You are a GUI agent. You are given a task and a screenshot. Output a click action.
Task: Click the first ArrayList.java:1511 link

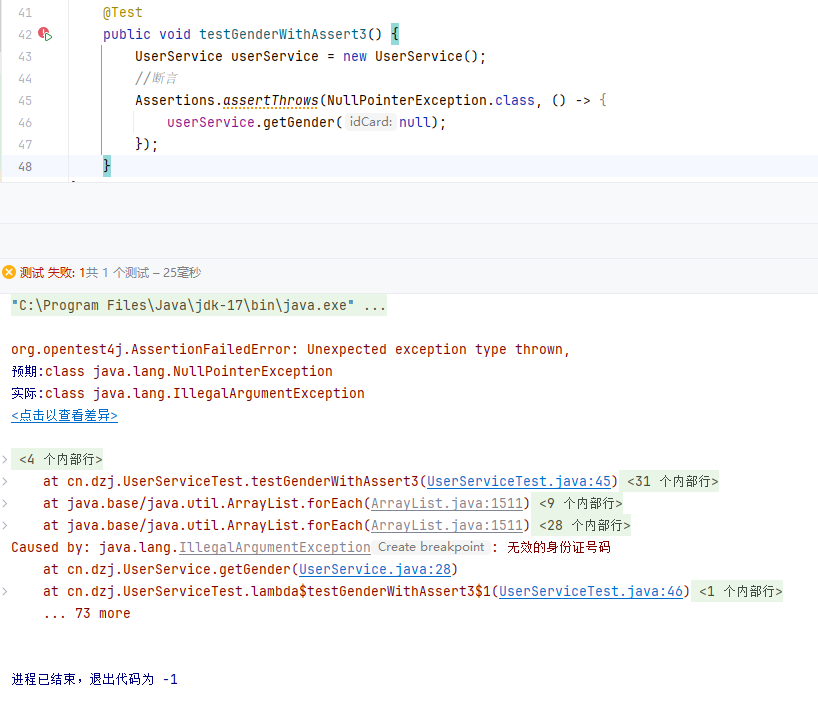pos(447,503)
